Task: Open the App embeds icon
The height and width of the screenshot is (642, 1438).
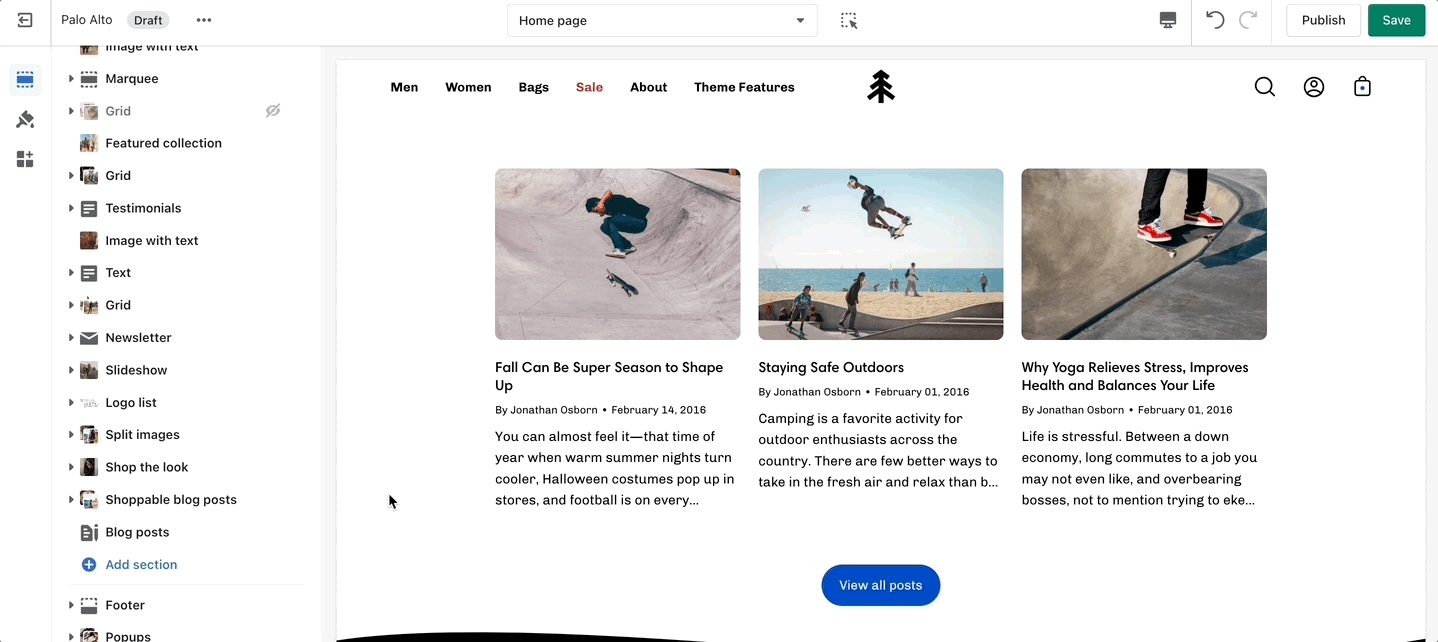Action: point(25,159)
